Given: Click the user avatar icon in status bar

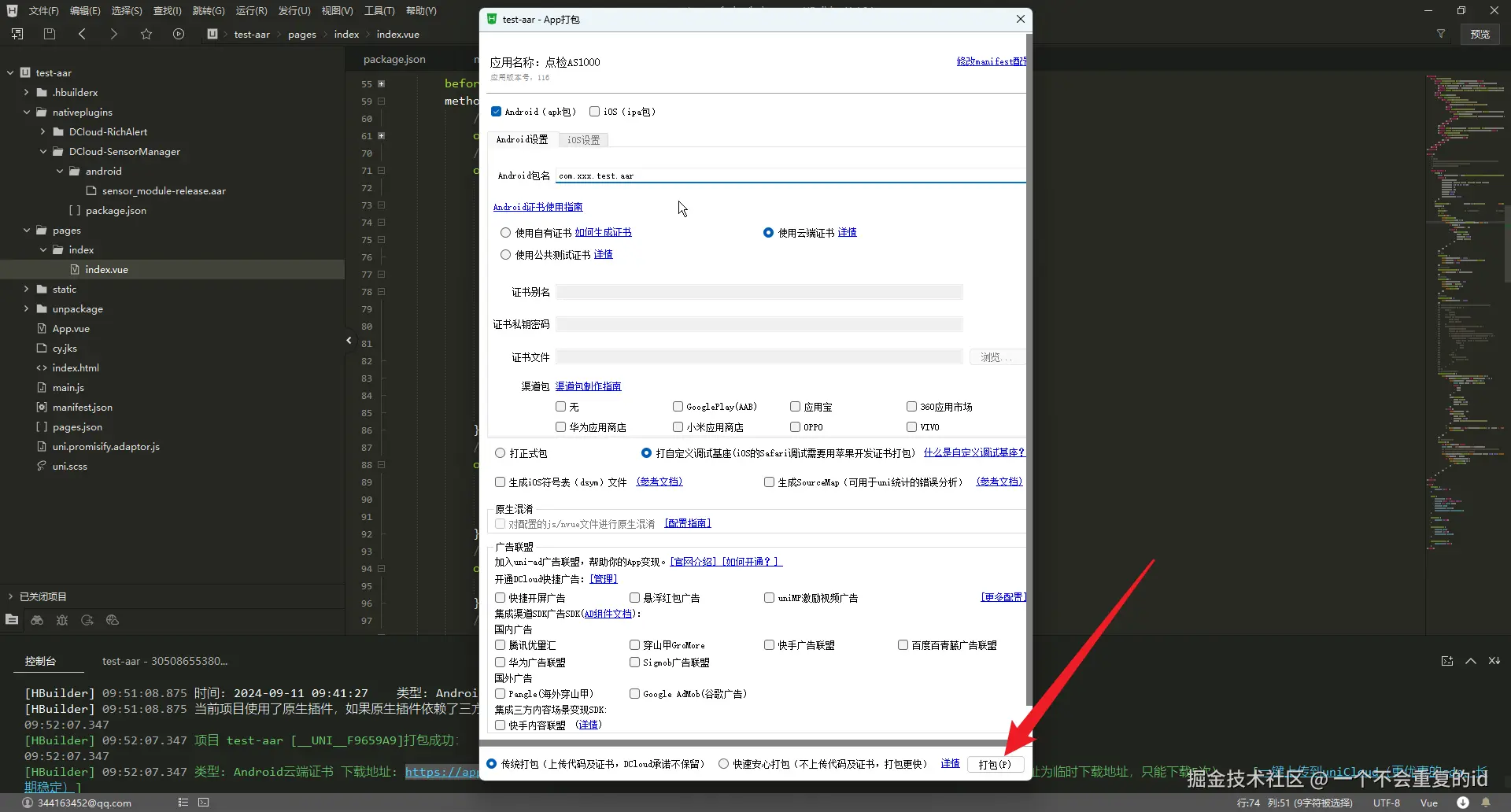Looking at the screenshot, I should (28, 803).
